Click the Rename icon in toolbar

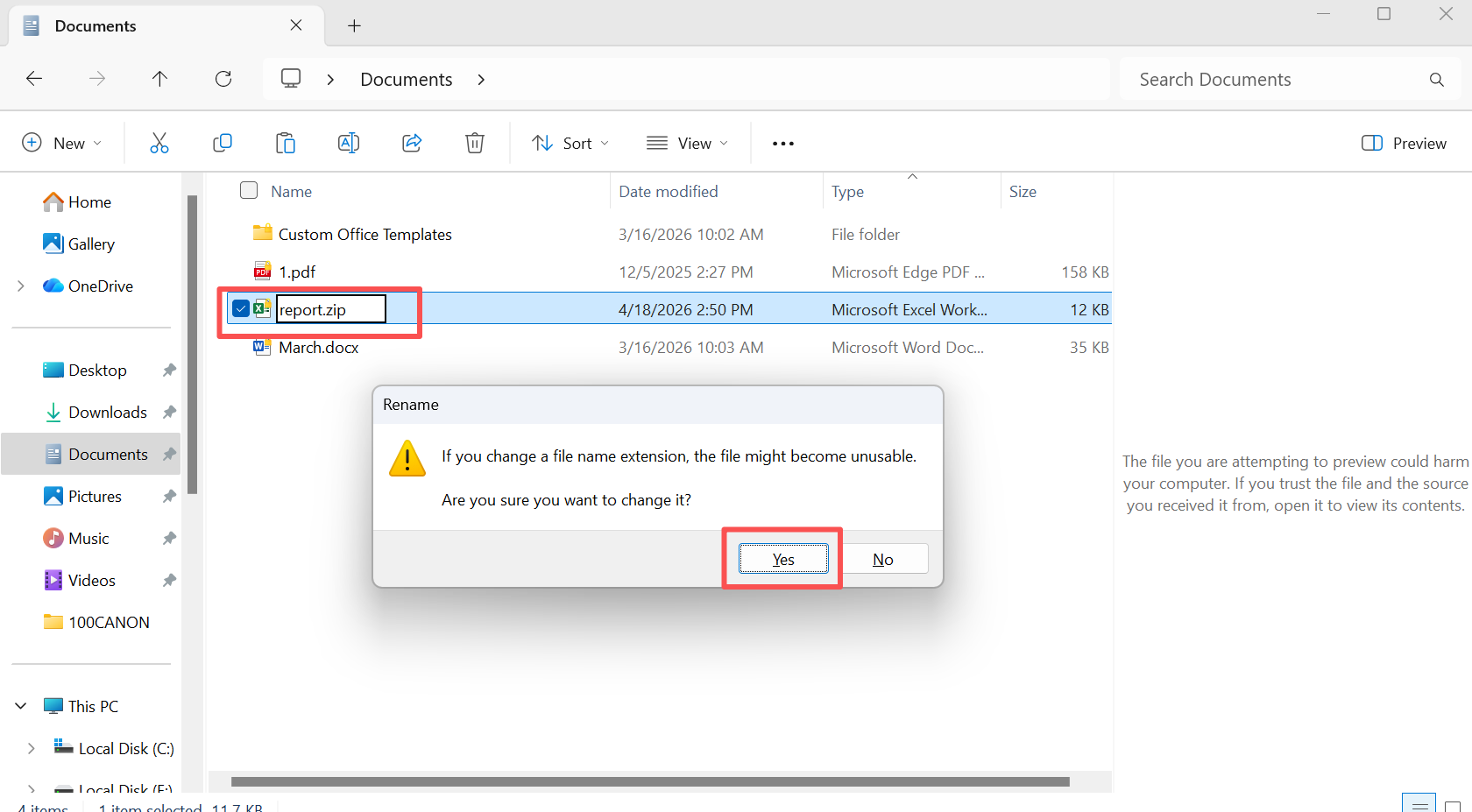point(349,143)
